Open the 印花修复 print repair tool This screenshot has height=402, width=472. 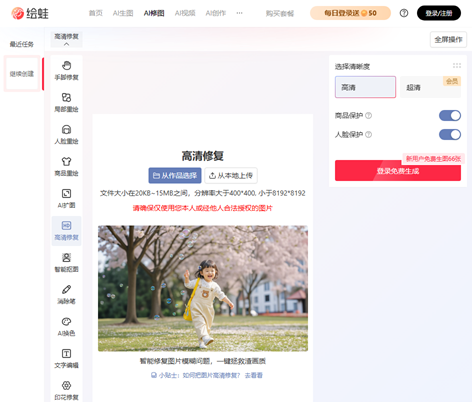[66, 391]
